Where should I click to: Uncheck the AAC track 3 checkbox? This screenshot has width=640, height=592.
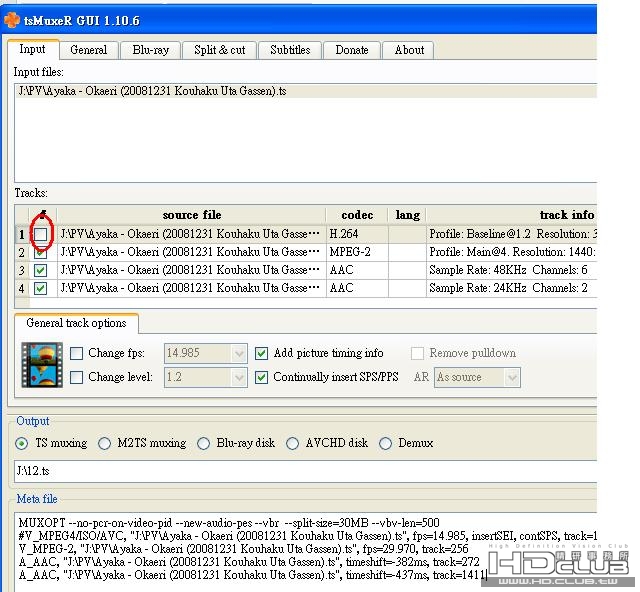coord(40,270)
